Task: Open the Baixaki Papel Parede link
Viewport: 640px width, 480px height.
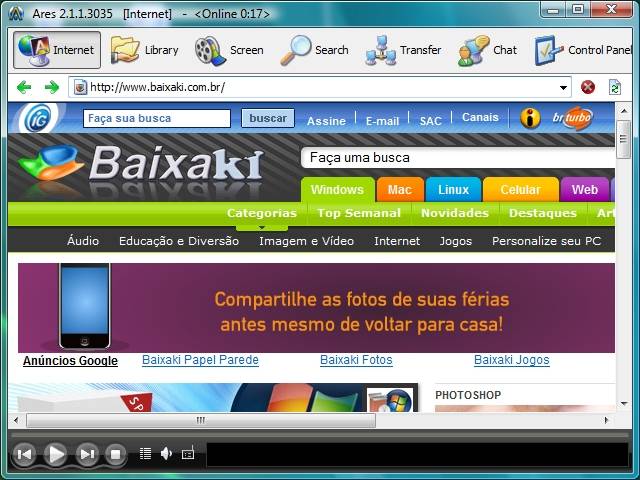Action: point(200,360)
